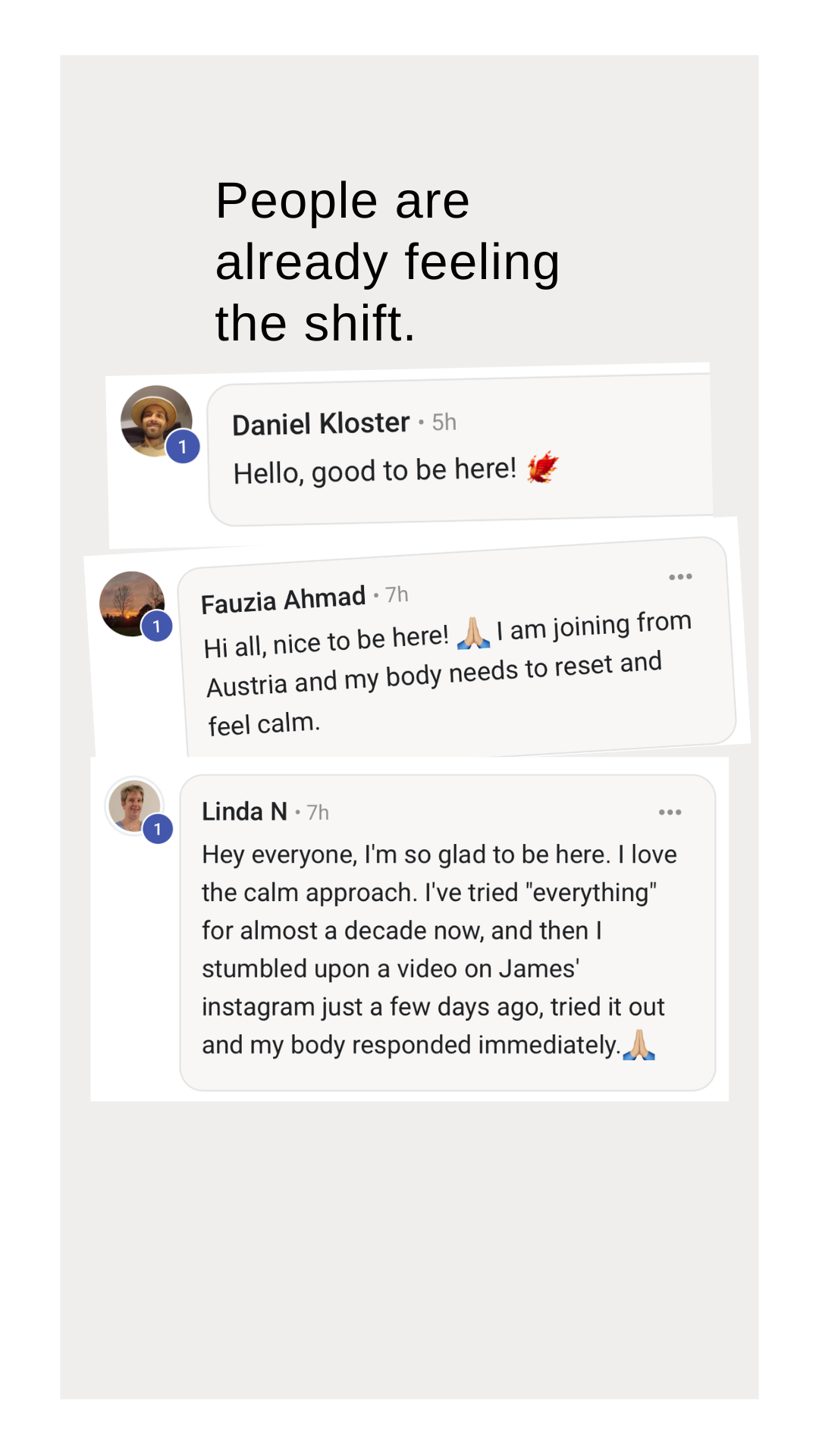Click the Daniel Kloster name link
Screen dimensions: 819x1456
(x=321, y=424)
